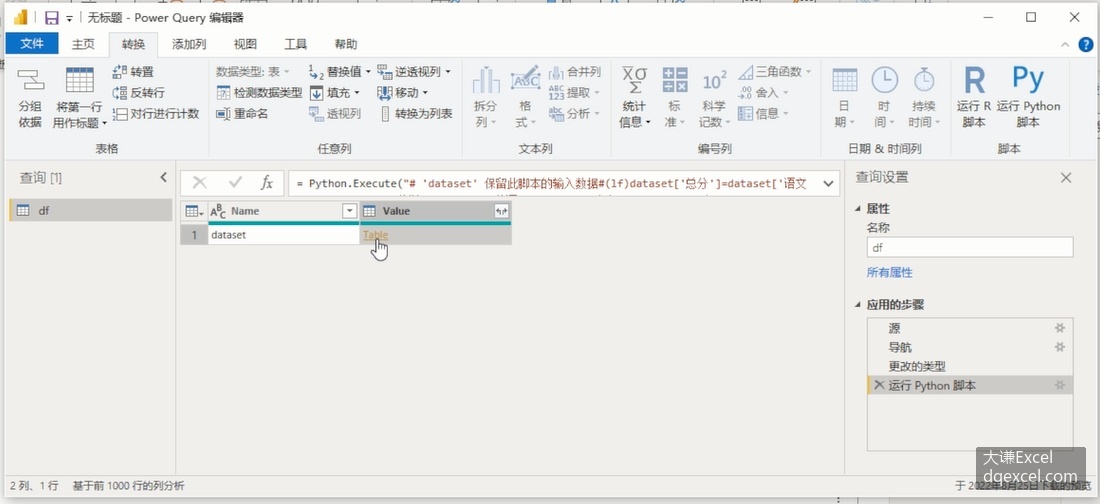The image size is (1100, 504).
Task: Confirm formula with checkmark button
Action: coord(235,183)
